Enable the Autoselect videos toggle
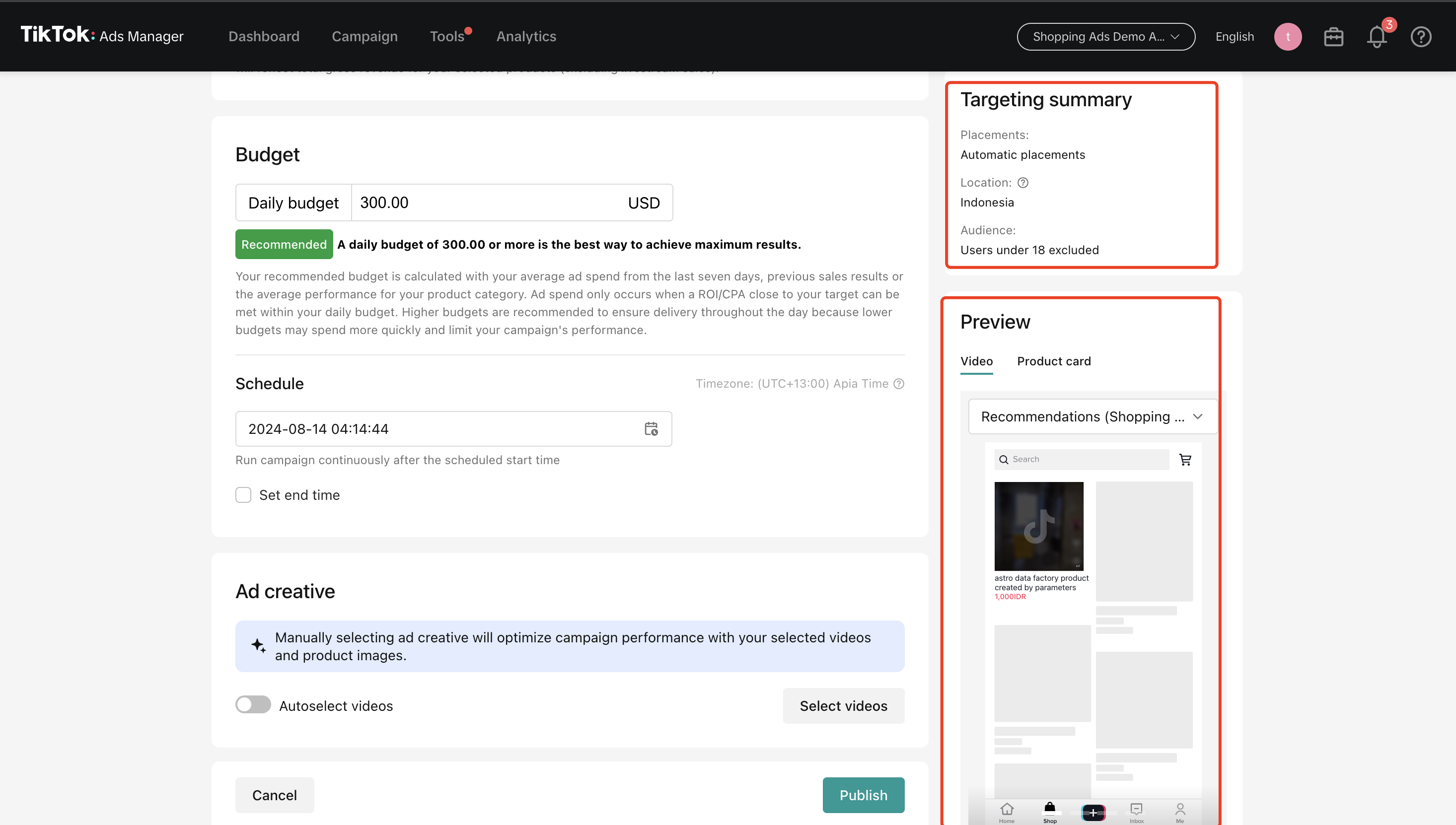This screenshot has width=1456, height=825. [x=253, y=705]
